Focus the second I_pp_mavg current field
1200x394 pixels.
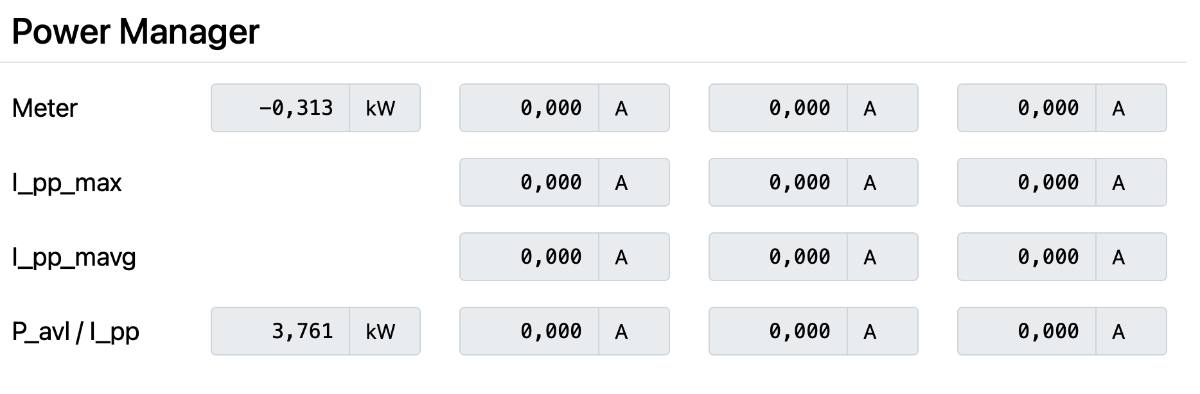[x=778, y=257]
